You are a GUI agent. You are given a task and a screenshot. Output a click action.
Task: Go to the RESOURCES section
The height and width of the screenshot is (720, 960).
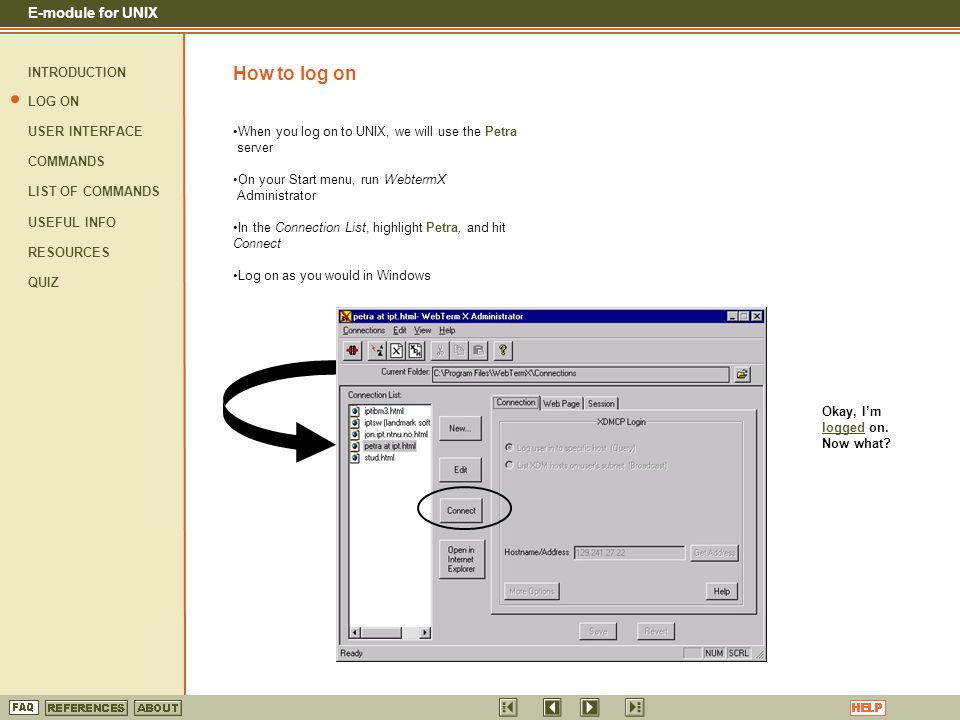69,252
